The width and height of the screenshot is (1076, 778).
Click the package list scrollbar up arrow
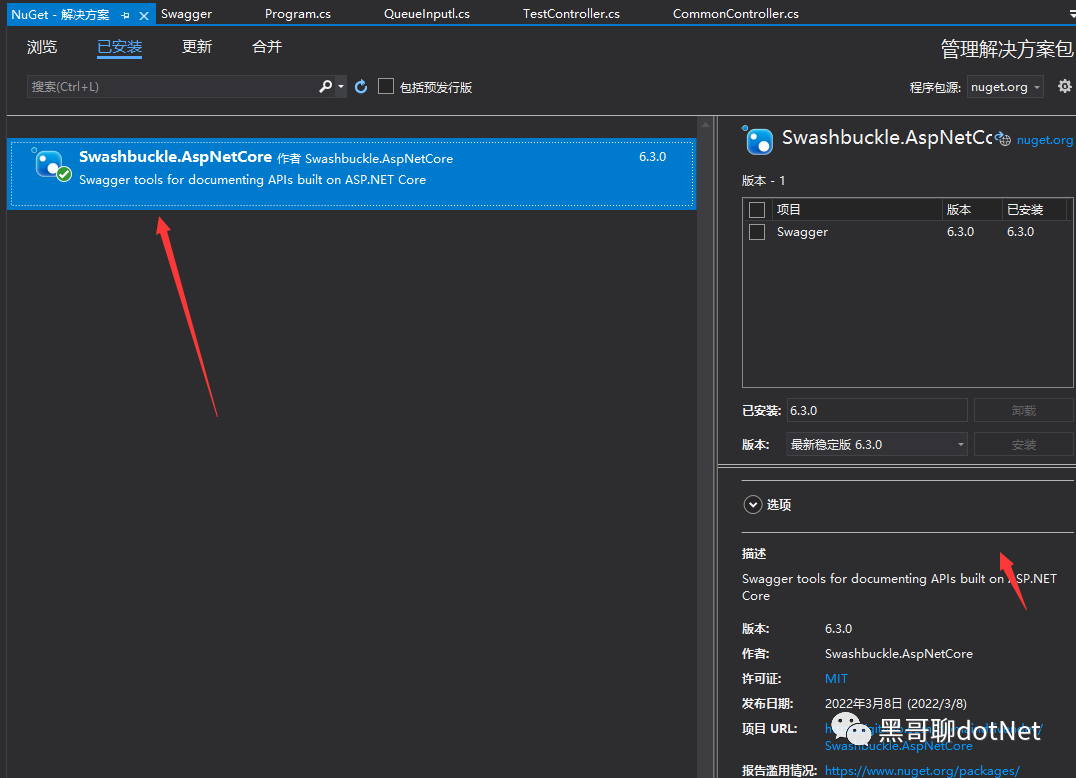705,125
